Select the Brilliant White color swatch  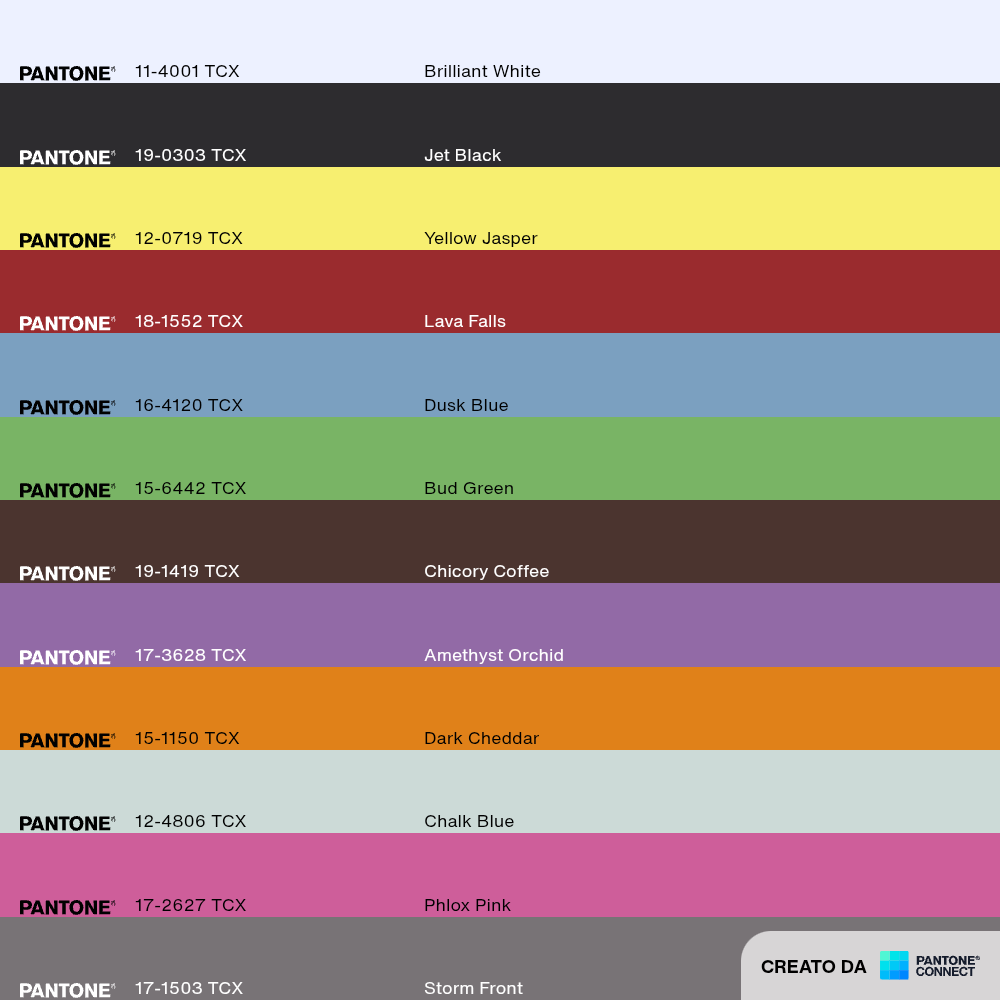[500, 41]
